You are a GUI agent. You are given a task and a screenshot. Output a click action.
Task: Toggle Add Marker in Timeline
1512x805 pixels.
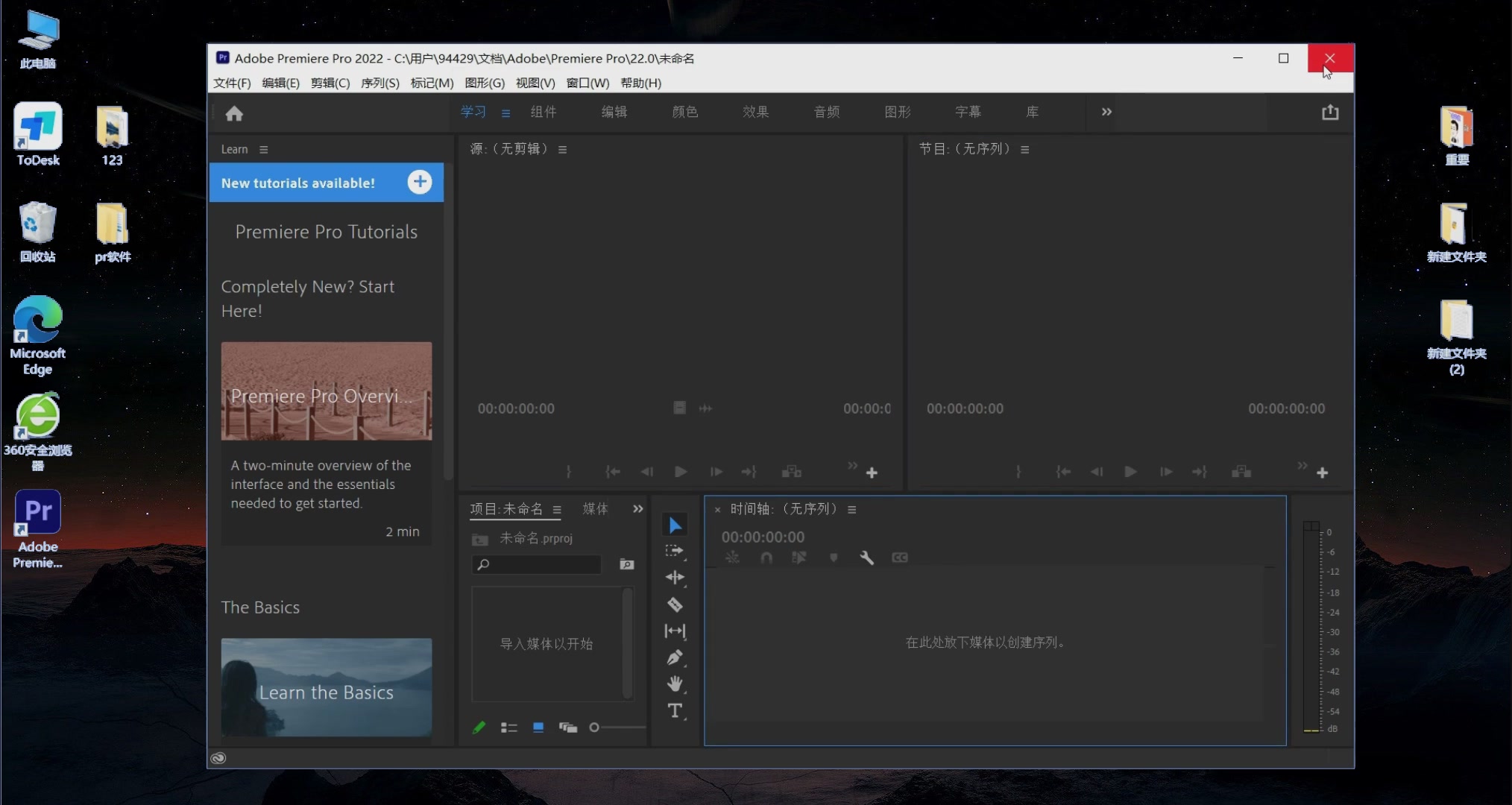[834, 558]
